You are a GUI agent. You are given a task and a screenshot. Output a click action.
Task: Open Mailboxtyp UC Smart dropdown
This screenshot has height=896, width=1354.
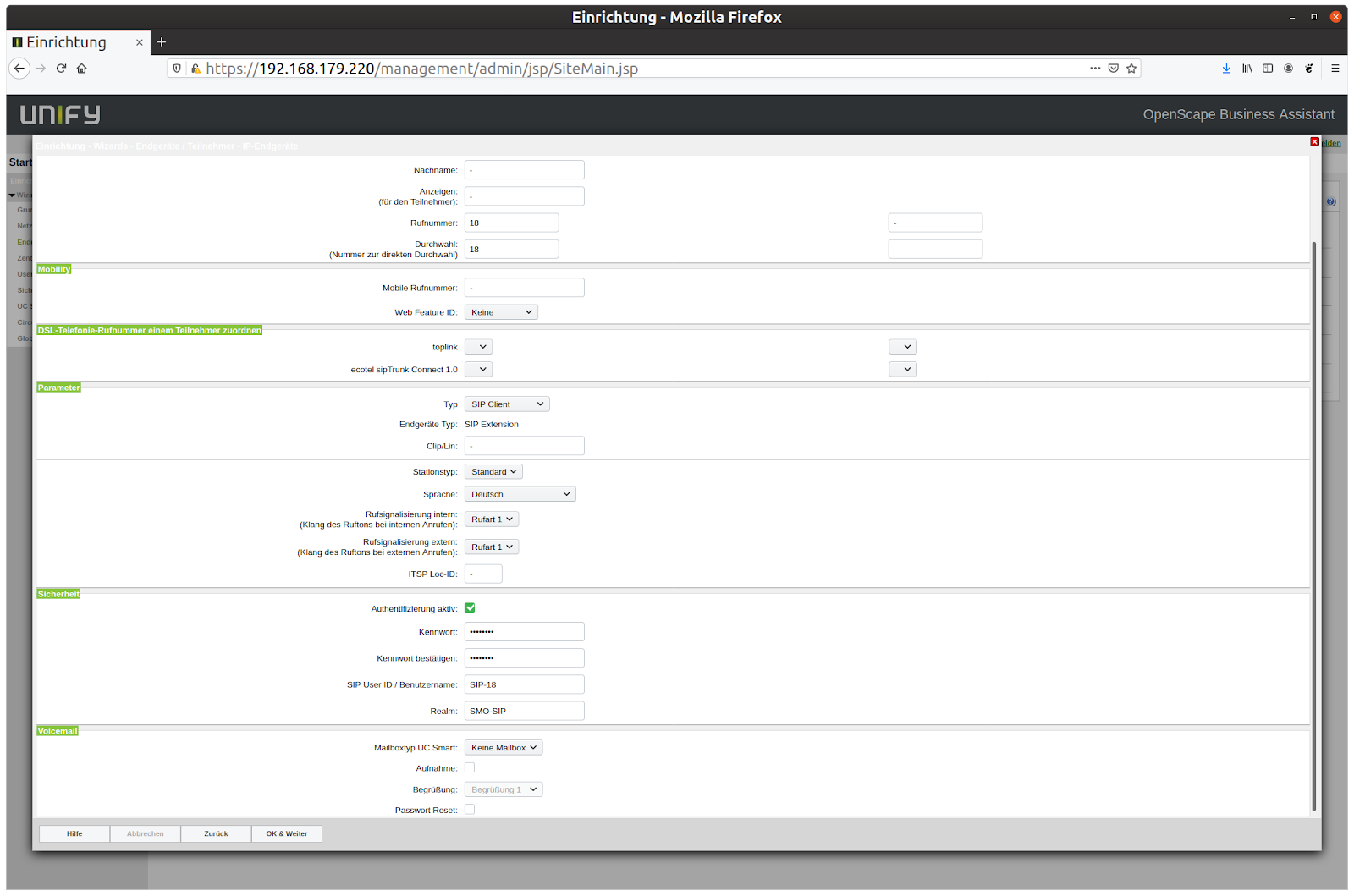pyautogui.click(x=504, y=748)
